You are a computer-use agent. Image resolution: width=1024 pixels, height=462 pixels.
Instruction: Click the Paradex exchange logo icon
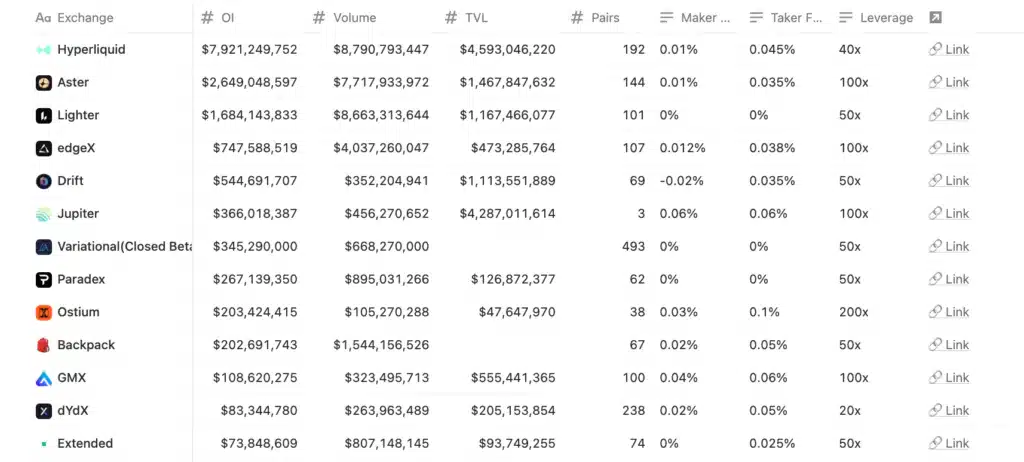coord(44,280)
